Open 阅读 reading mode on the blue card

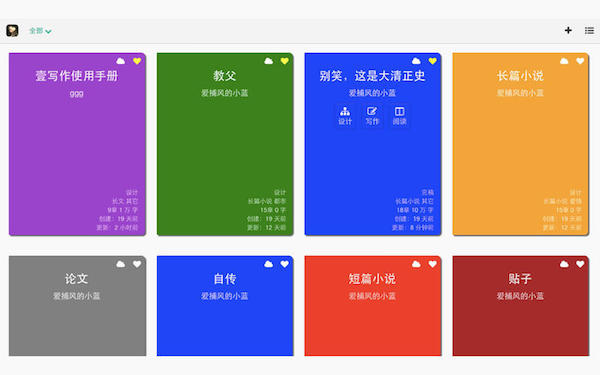click(399, 116)
